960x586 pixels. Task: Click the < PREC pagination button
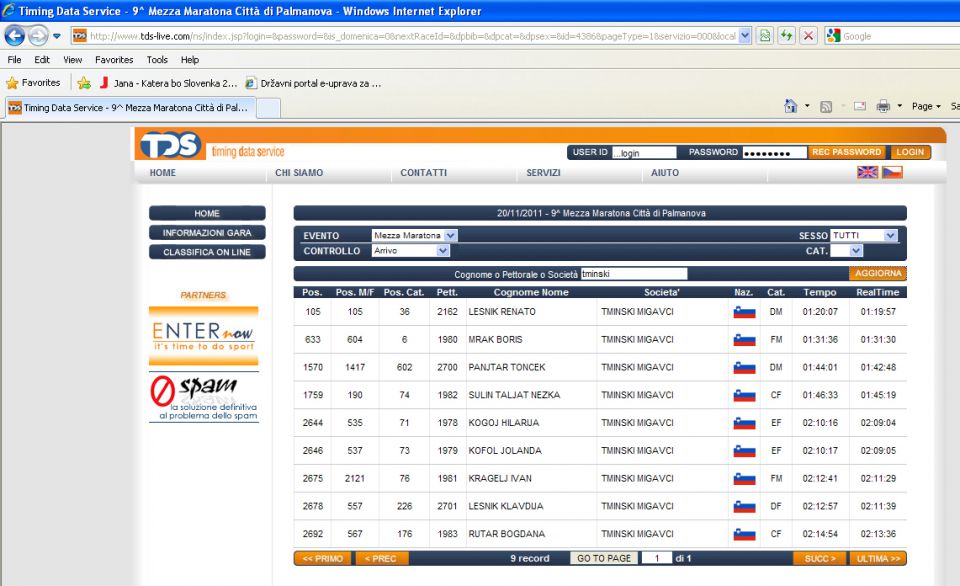tap(380, 558)
